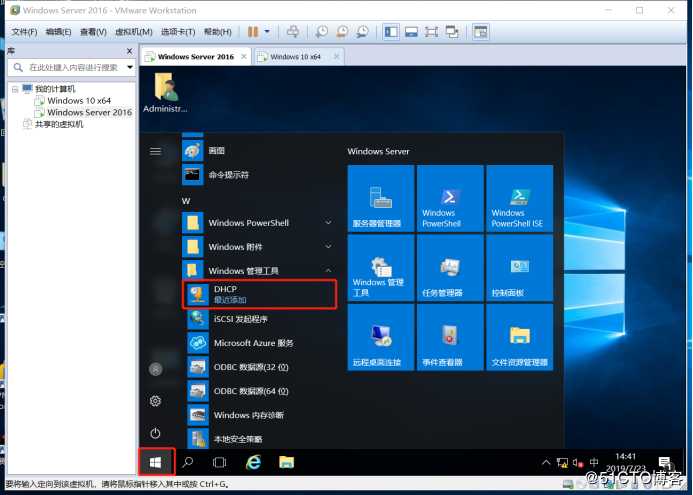693x495 pixels.
Task: Open Settings gear in Start menu
Action: pos(155,401)
